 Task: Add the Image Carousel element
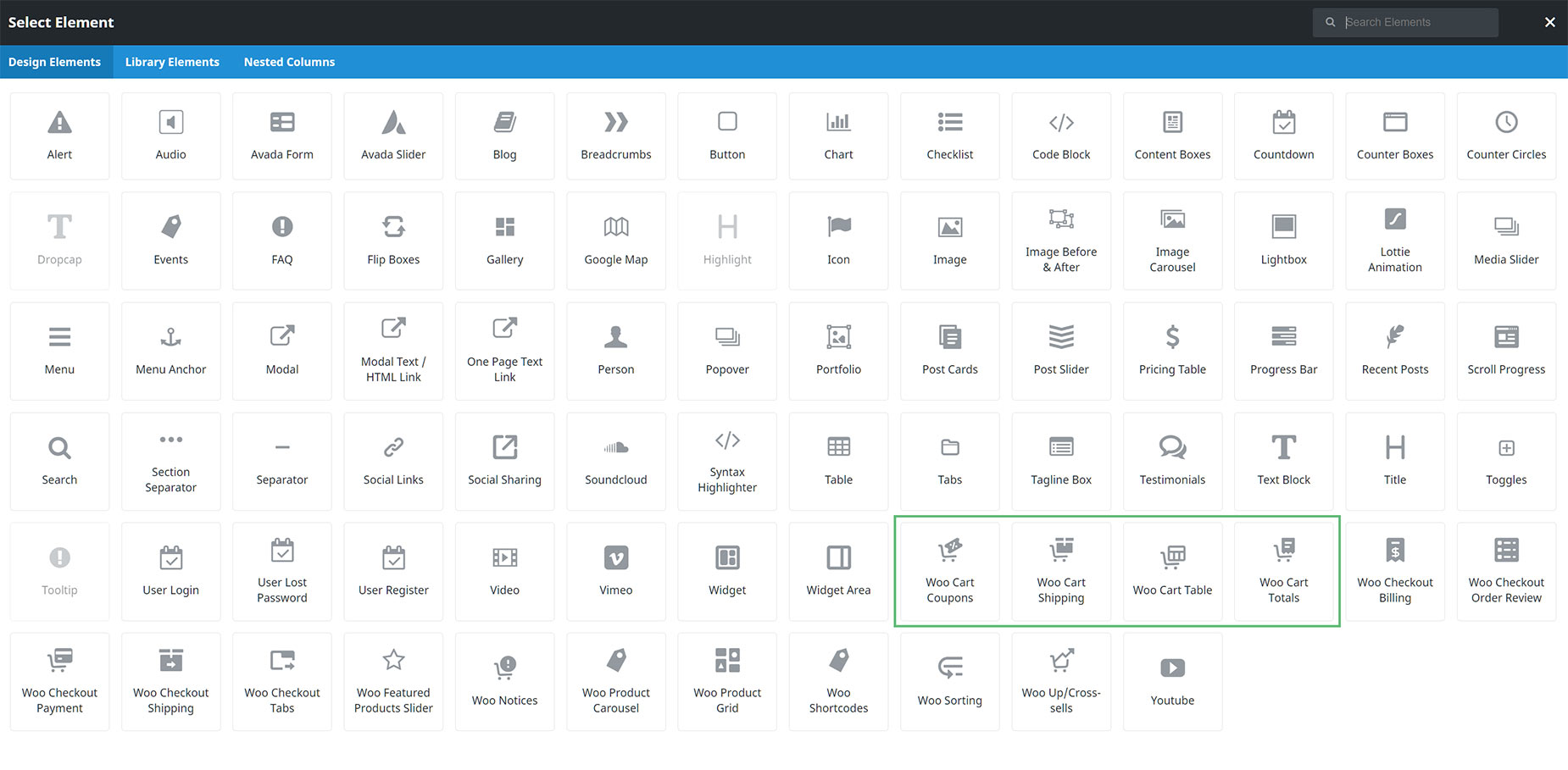tap(1172, 241)
